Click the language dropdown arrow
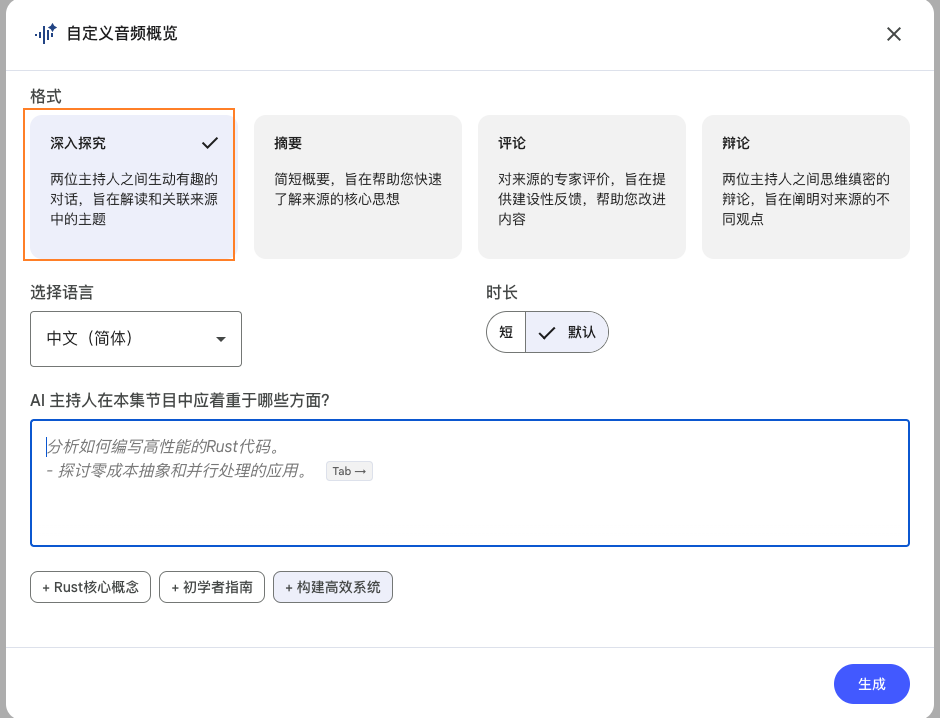This screenshot has height=718, width=940. [x=221, y=339]
